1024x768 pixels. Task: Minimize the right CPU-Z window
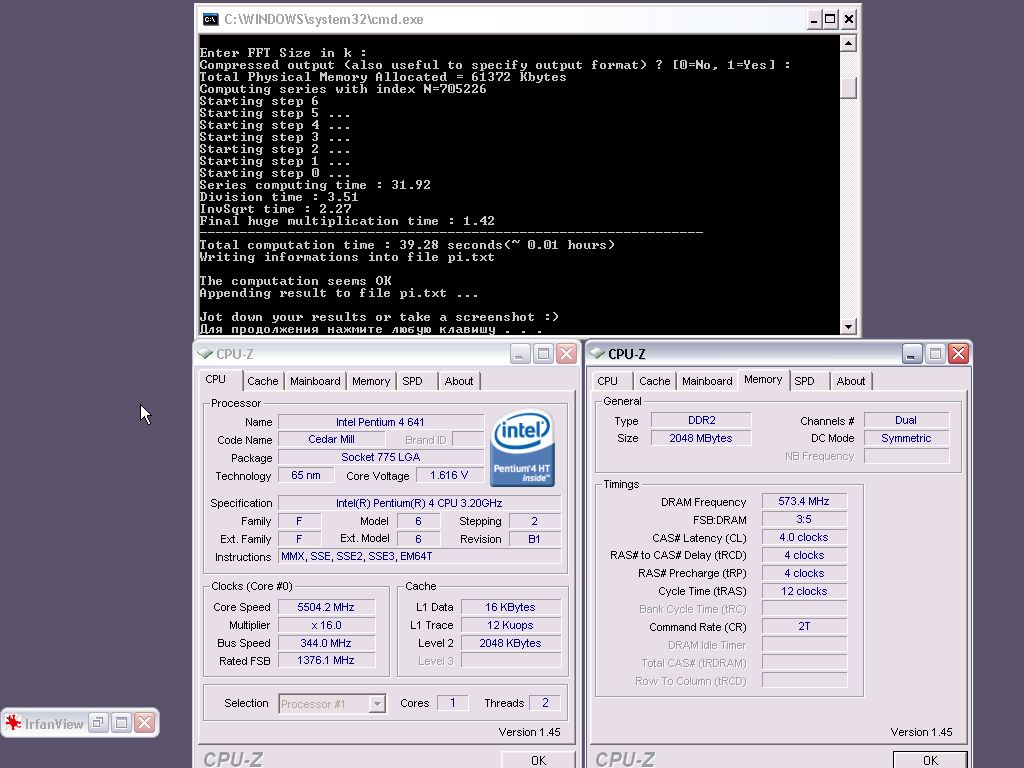(912, 353)
